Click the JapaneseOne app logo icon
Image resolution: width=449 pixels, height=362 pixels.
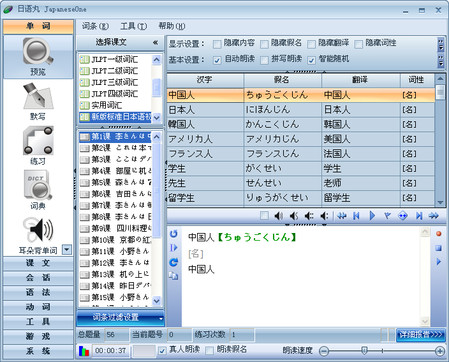coord(8,9)
